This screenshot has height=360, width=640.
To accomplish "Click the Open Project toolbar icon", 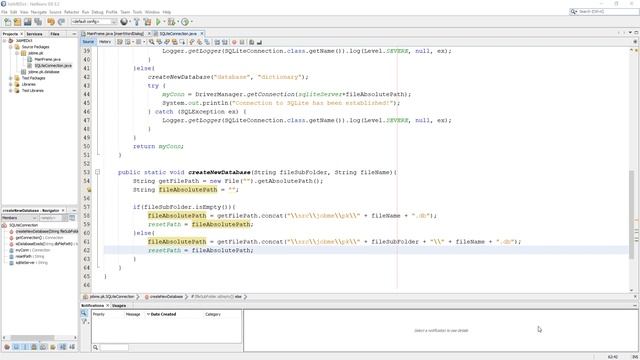I will tap(28, 22).
